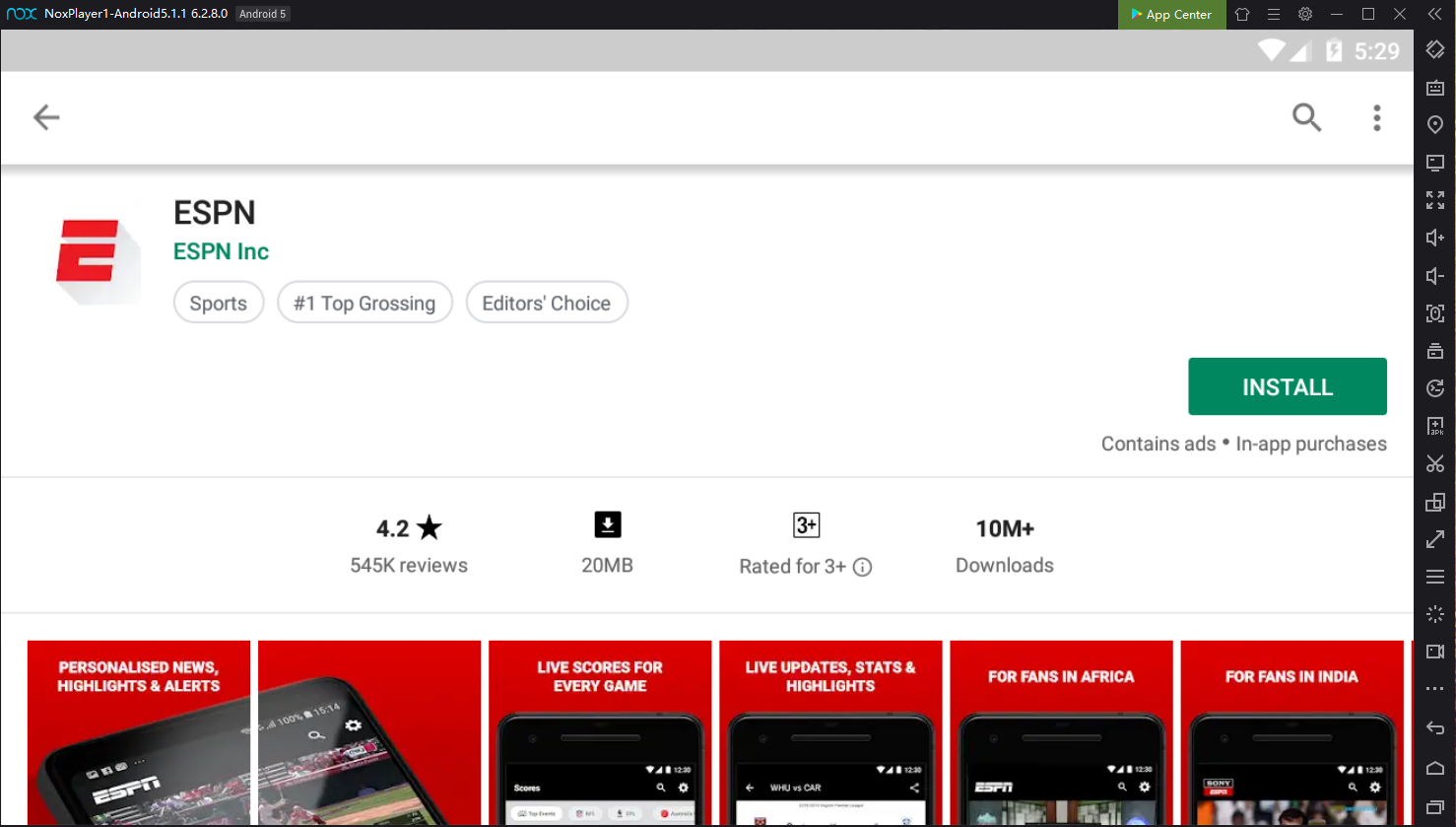
Task: Open Nox theme shirt icon
Action: click(1242, 14)
